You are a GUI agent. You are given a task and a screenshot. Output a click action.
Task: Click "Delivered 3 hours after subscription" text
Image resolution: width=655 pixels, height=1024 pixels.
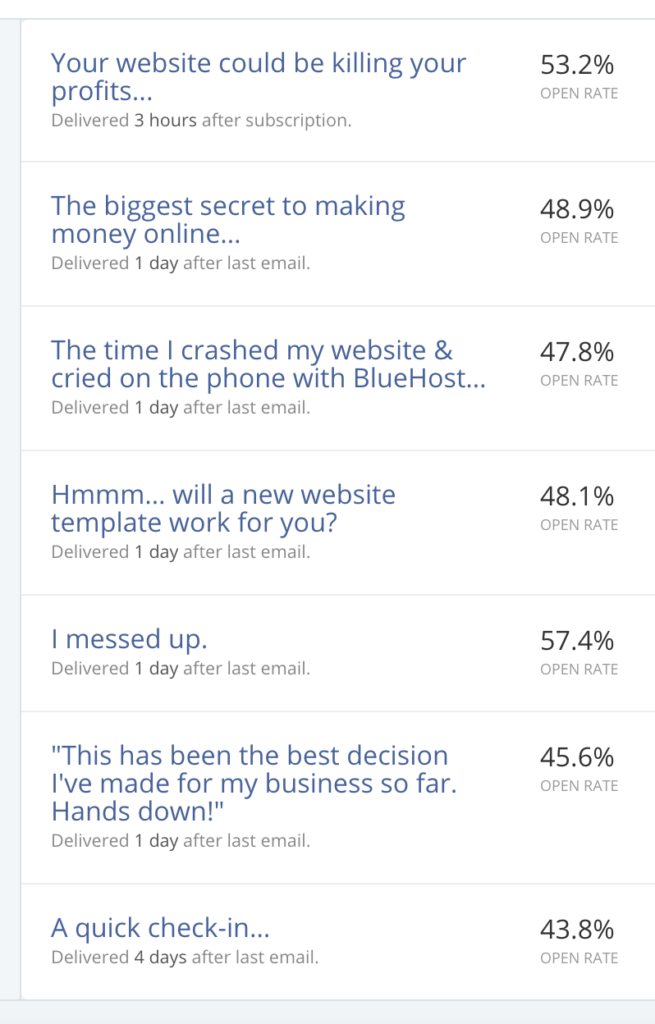(201, 121)
